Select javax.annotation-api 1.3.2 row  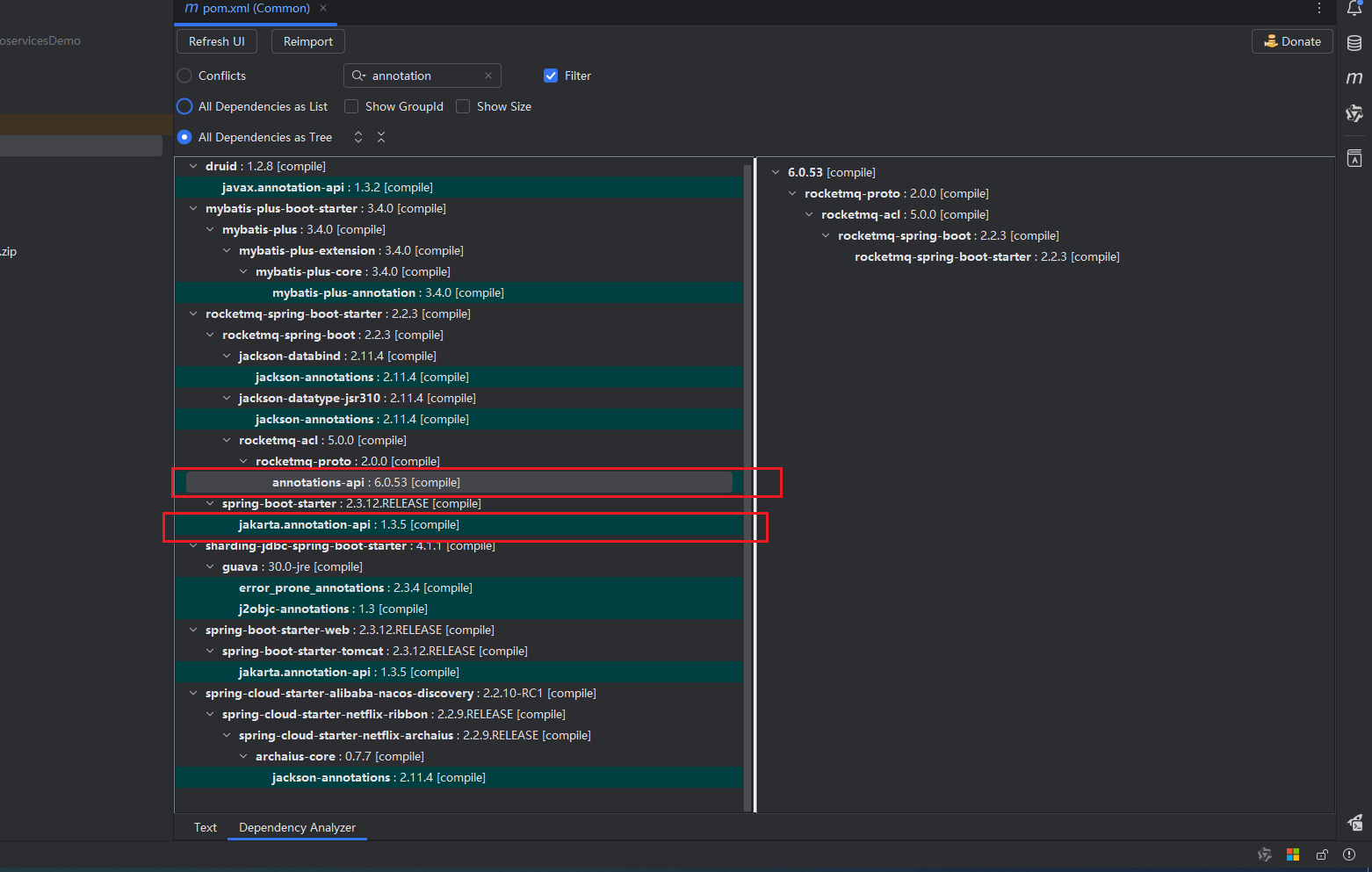pyautogui.click(x=459, y=187)
